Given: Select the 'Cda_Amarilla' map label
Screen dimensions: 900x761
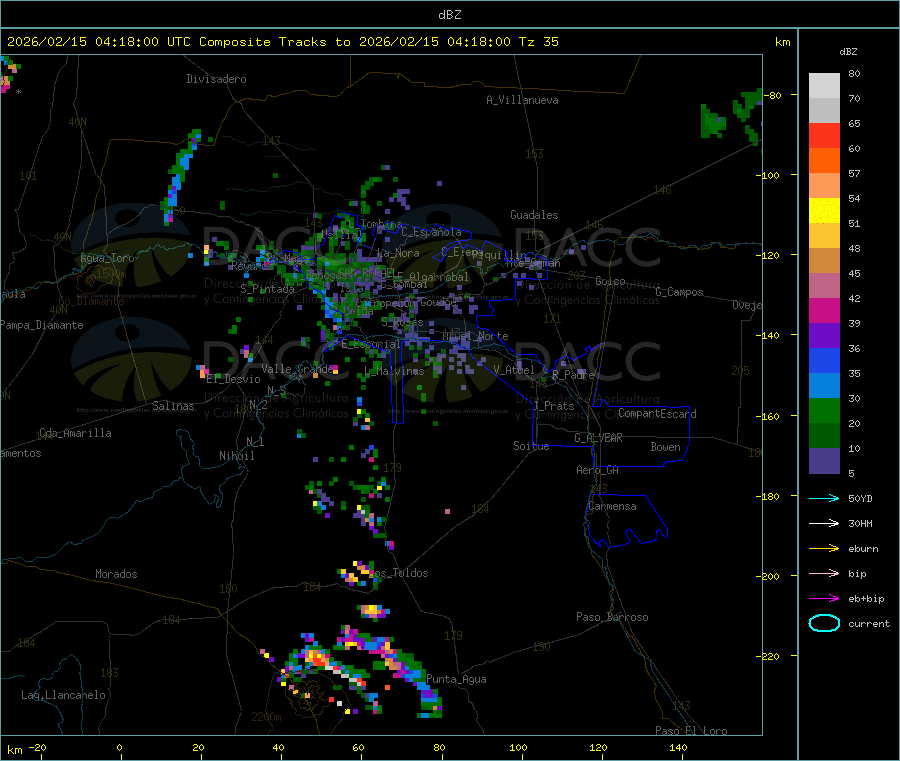Looking at the screenshot, I should 75,433.
